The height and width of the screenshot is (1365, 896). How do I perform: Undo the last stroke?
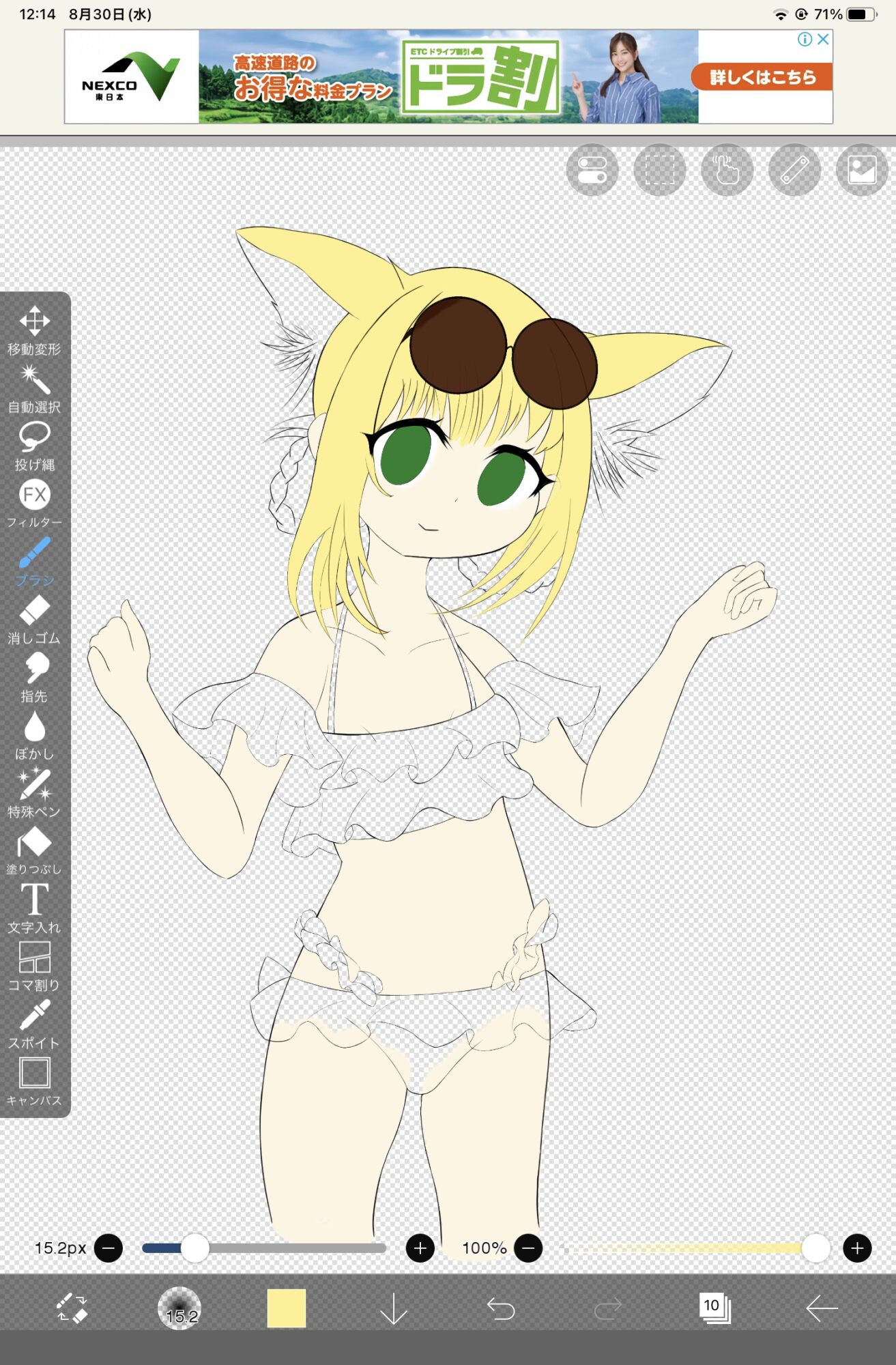(x=501, y=1308)
